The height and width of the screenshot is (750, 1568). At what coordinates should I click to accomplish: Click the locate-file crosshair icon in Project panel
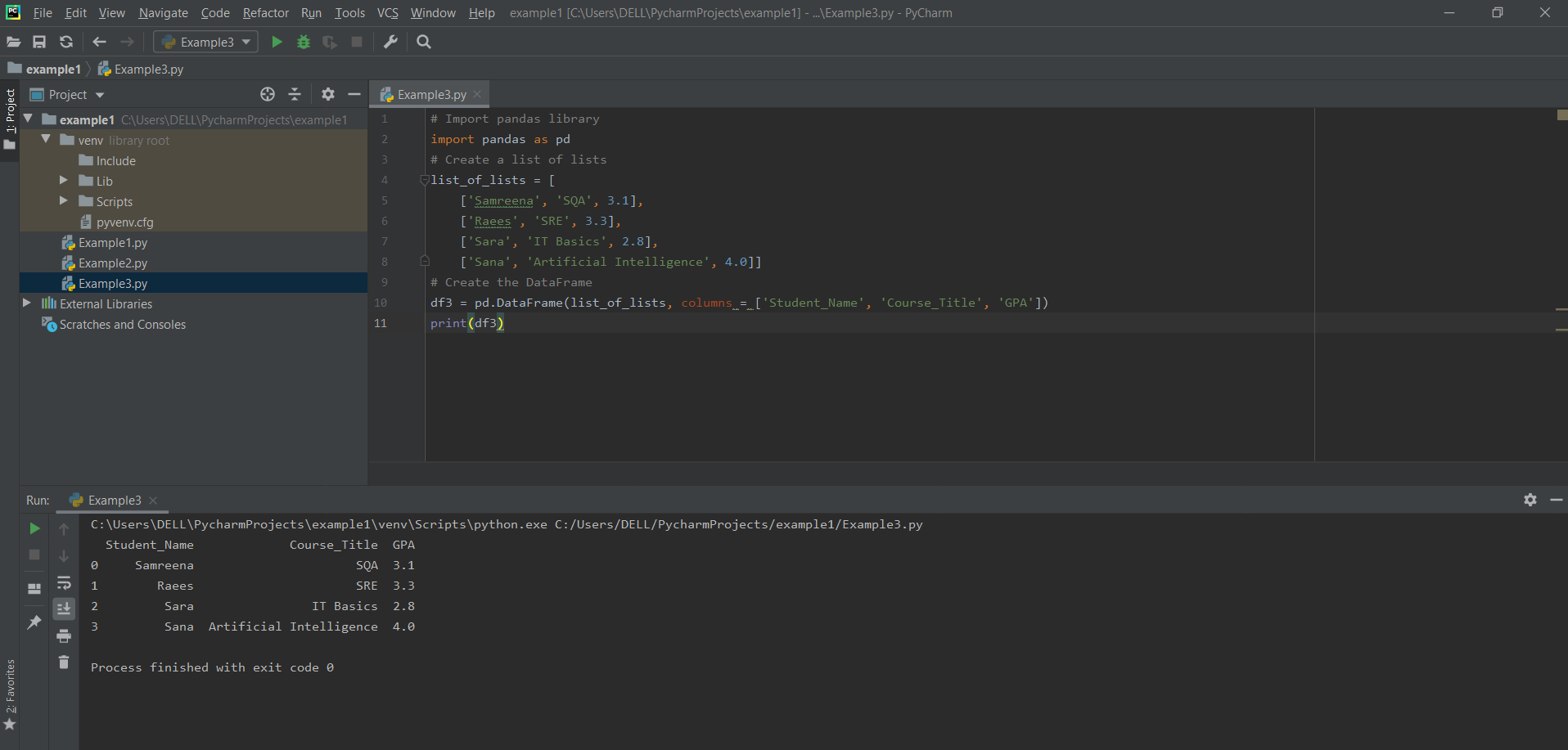268,95
